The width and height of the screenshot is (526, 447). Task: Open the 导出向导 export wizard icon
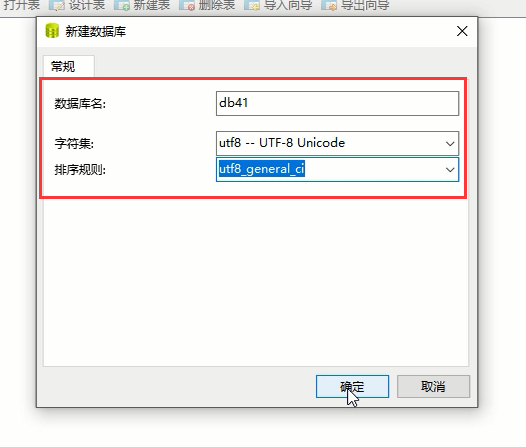[x=329, y=5]
